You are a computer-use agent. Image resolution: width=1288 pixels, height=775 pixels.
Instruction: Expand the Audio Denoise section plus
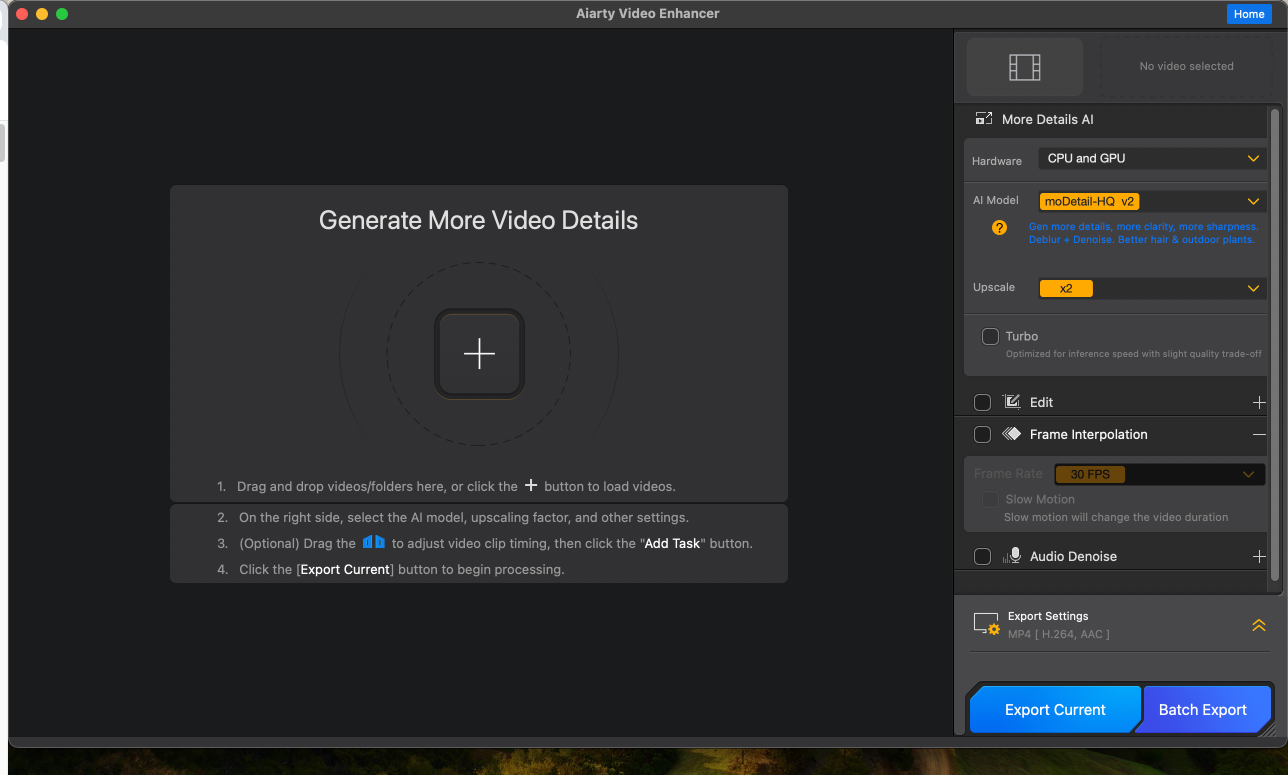tap(1259, 556)
